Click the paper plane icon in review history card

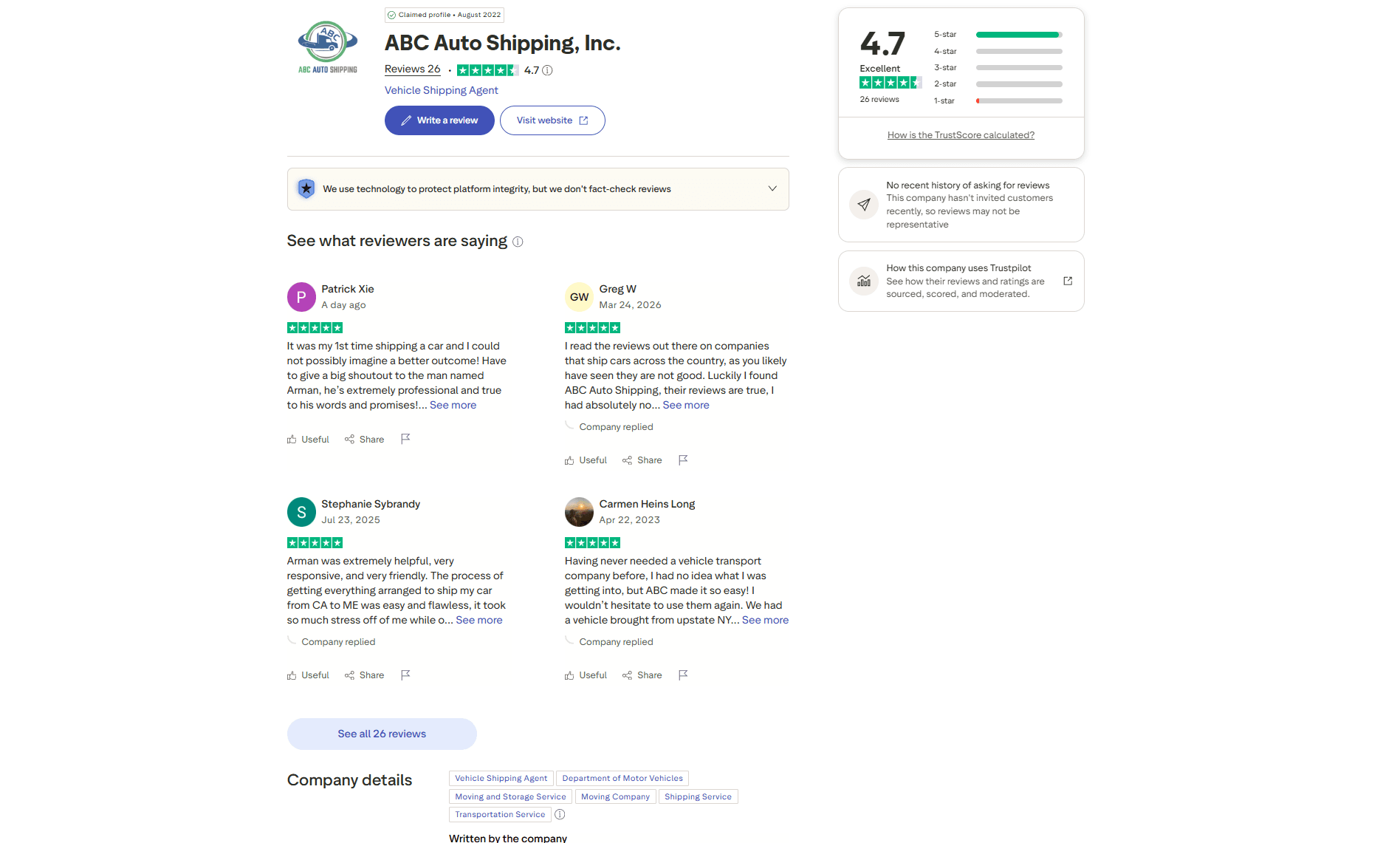point(864,205)
